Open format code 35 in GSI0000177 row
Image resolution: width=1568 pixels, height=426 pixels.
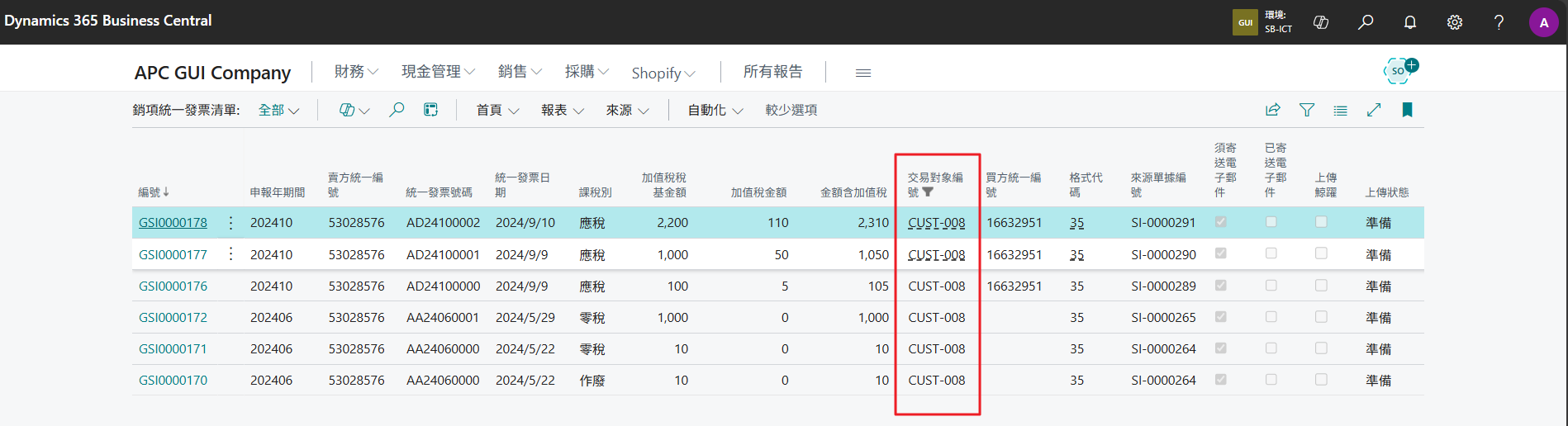point(1076,254)
